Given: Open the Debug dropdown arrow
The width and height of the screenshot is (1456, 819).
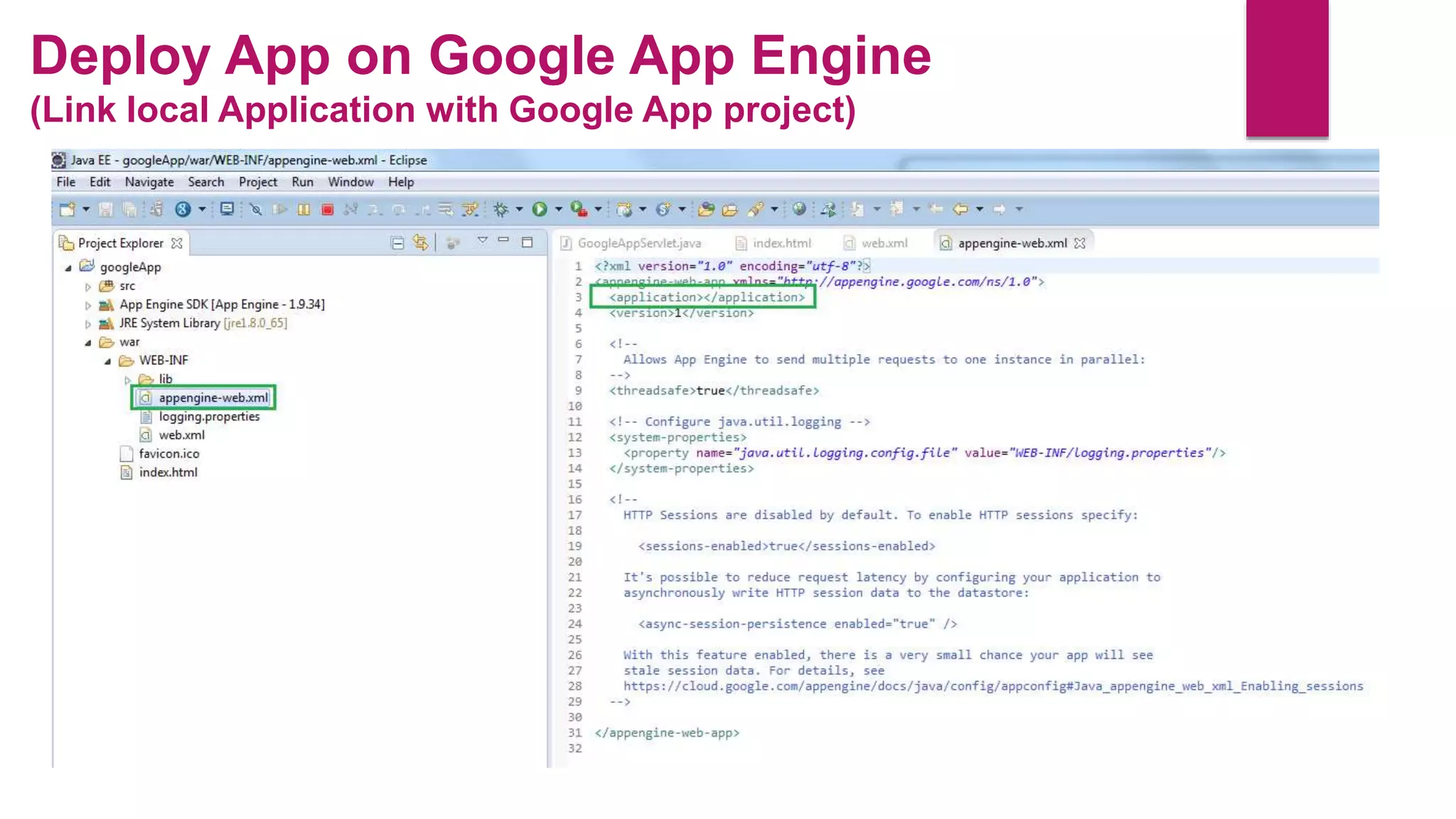Looking at the screenshot, I should click(x=519, y=209).
